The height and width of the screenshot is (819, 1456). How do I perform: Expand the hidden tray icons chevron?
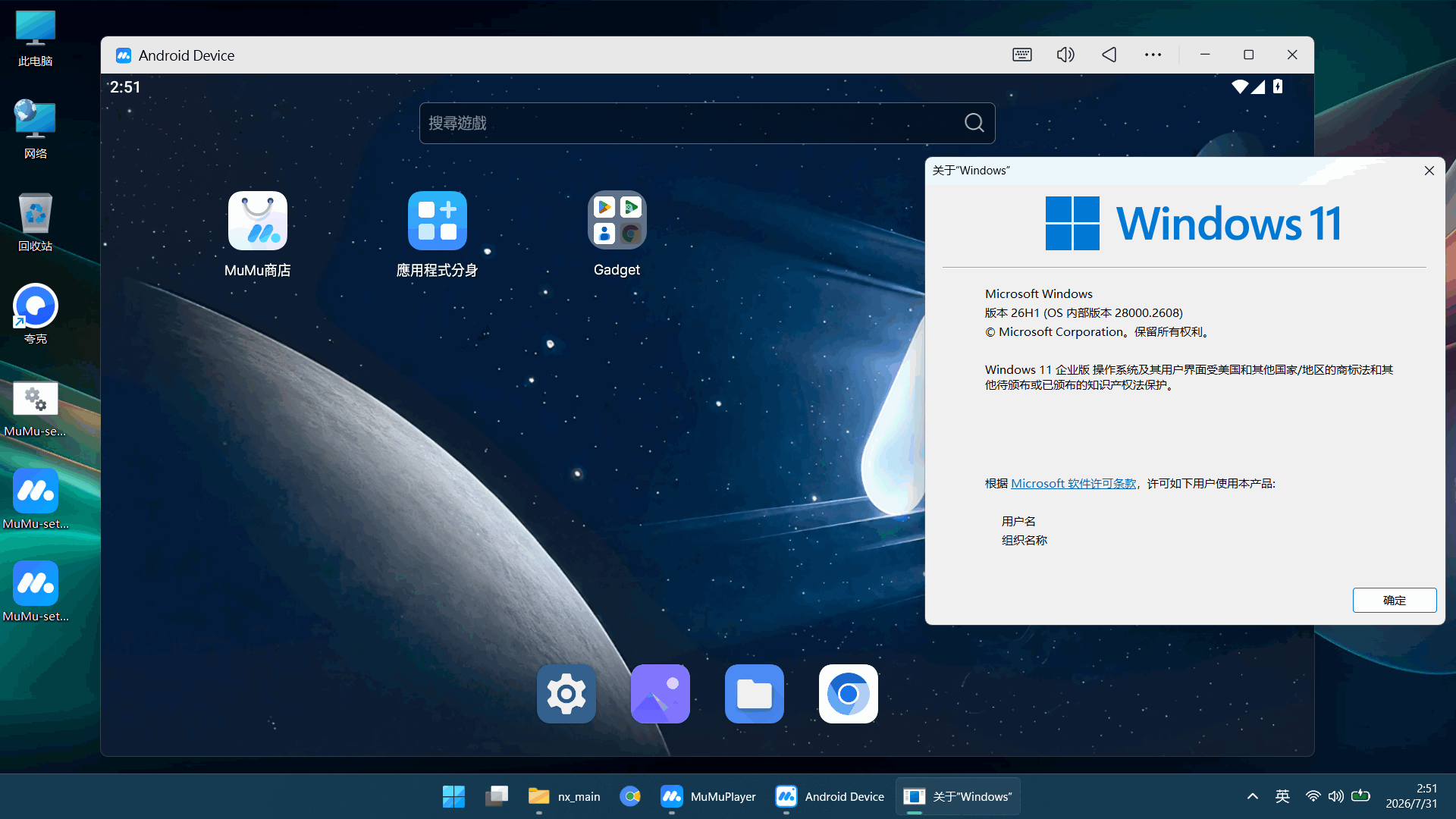pyautogui.click(x=1253, y=796)
